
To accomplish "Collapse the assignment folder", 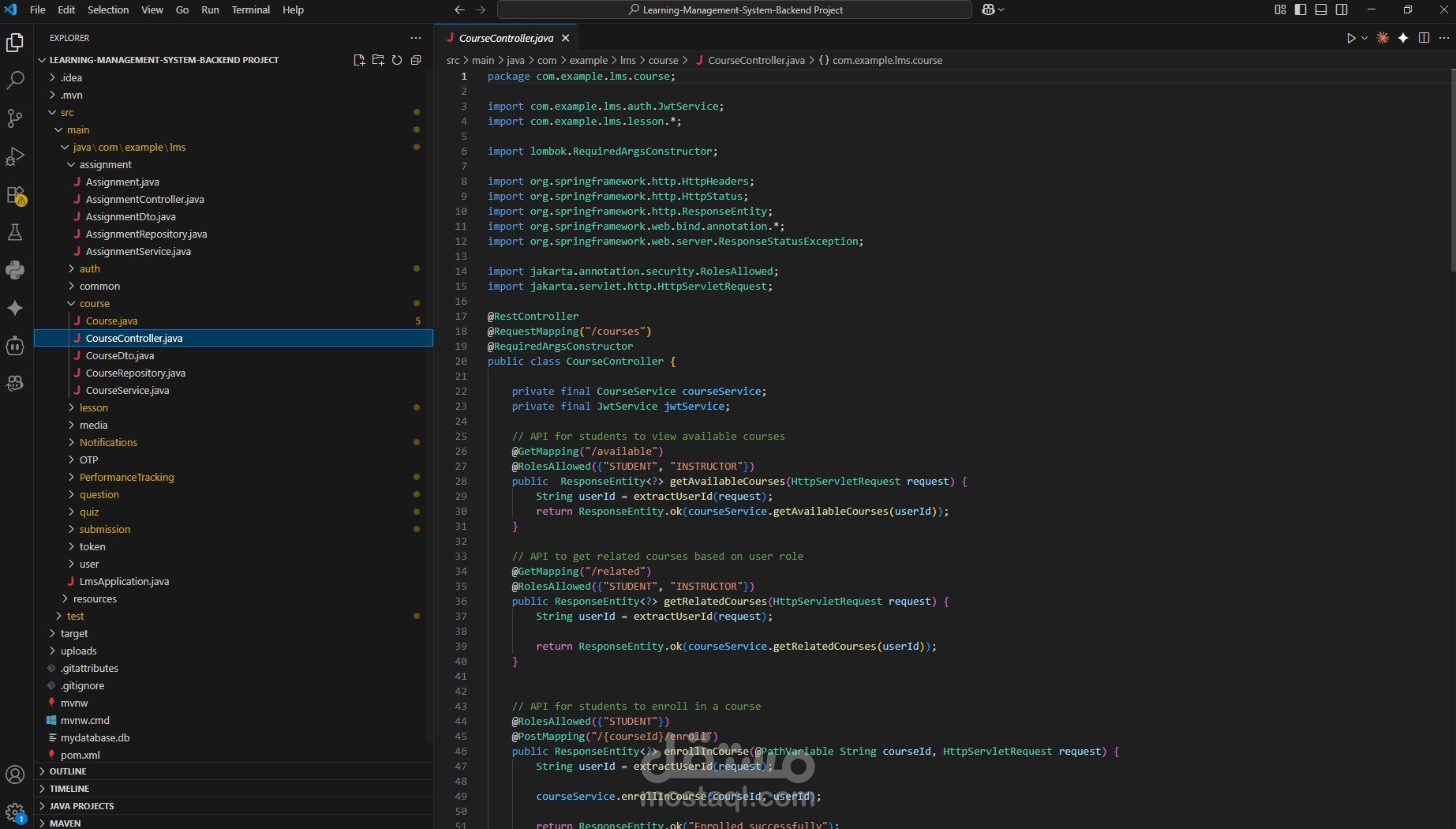I will 105,164.
